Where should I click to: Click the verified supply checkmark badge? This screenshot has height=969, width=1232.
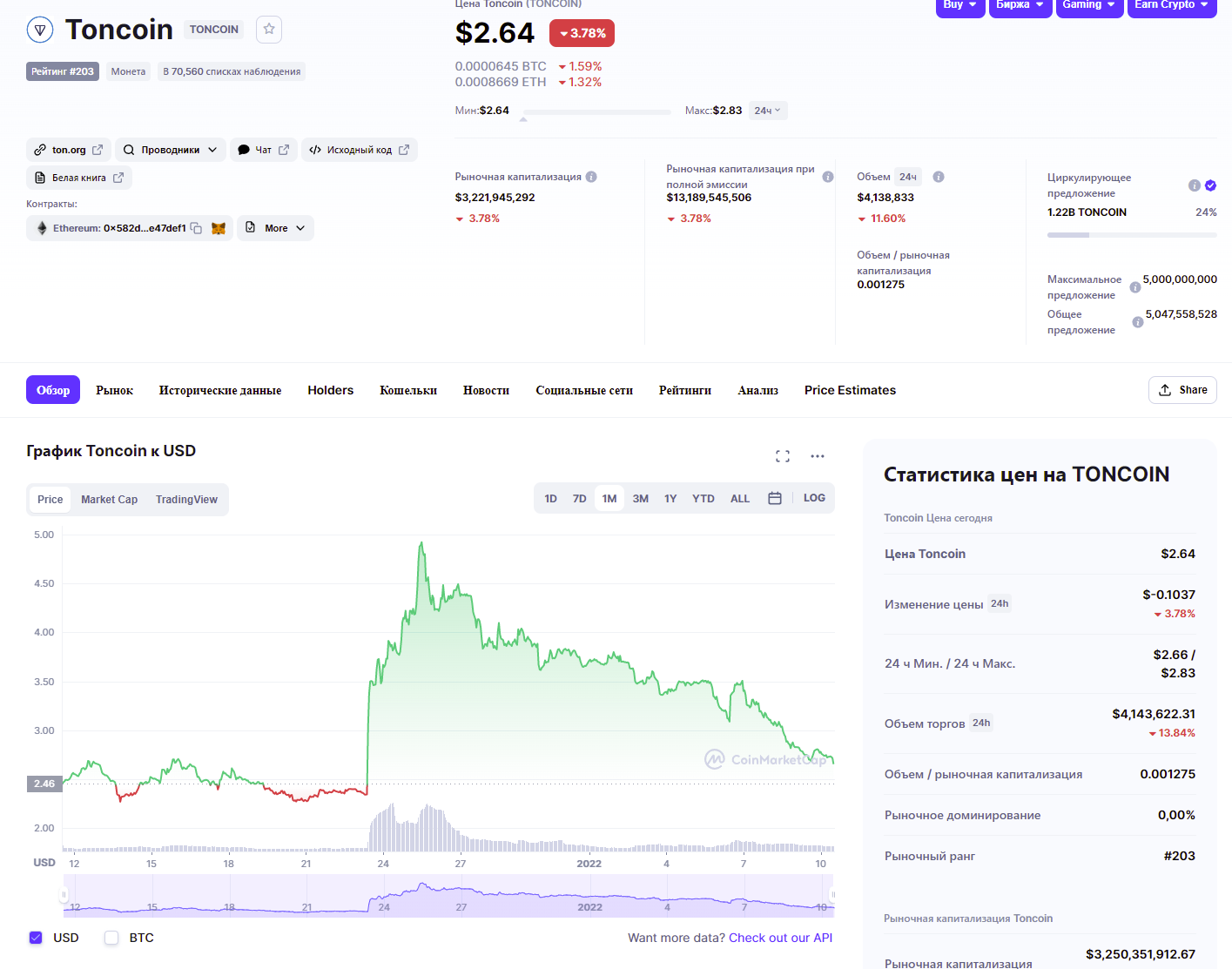tap(1210, 185)
